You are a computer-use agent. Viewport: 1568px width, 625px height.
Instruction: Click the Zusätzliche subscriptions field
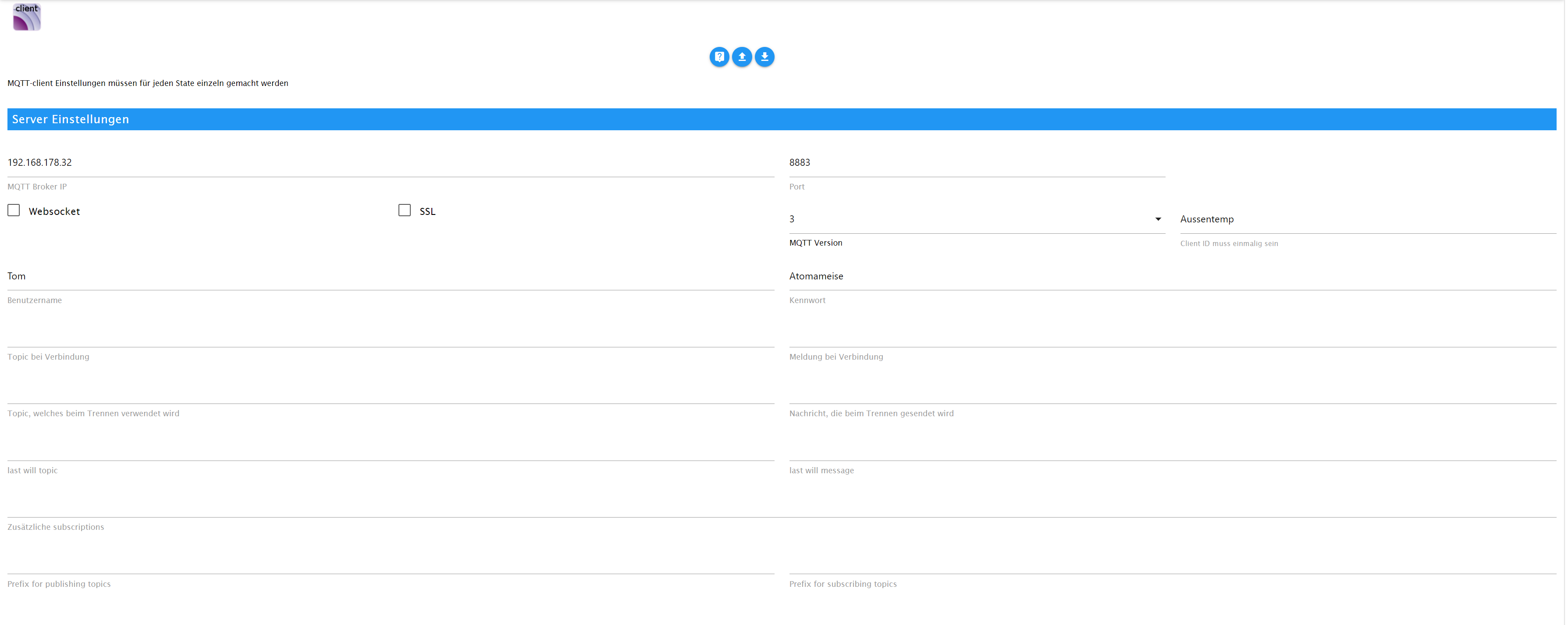(x=782, y=504)
